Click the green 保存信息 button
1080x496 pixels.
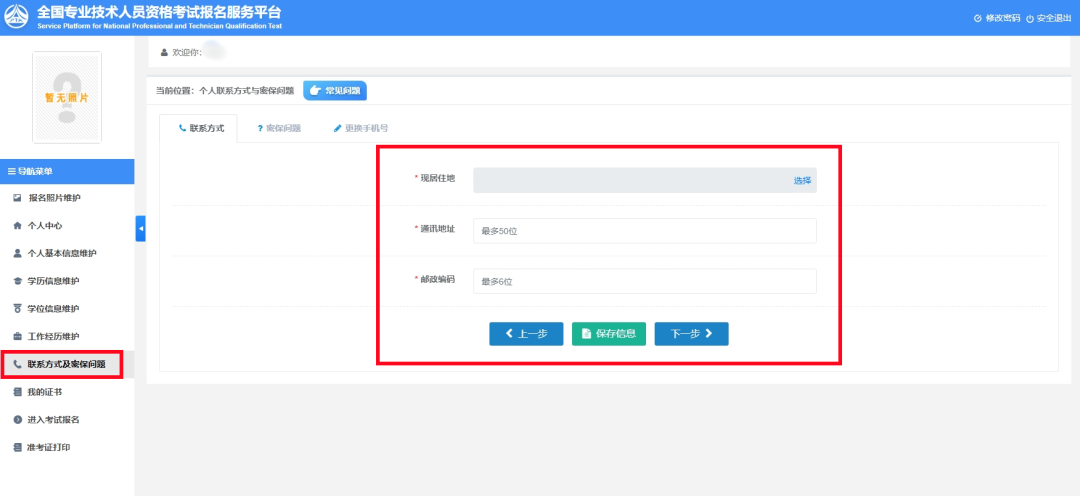tap(609, 334)
